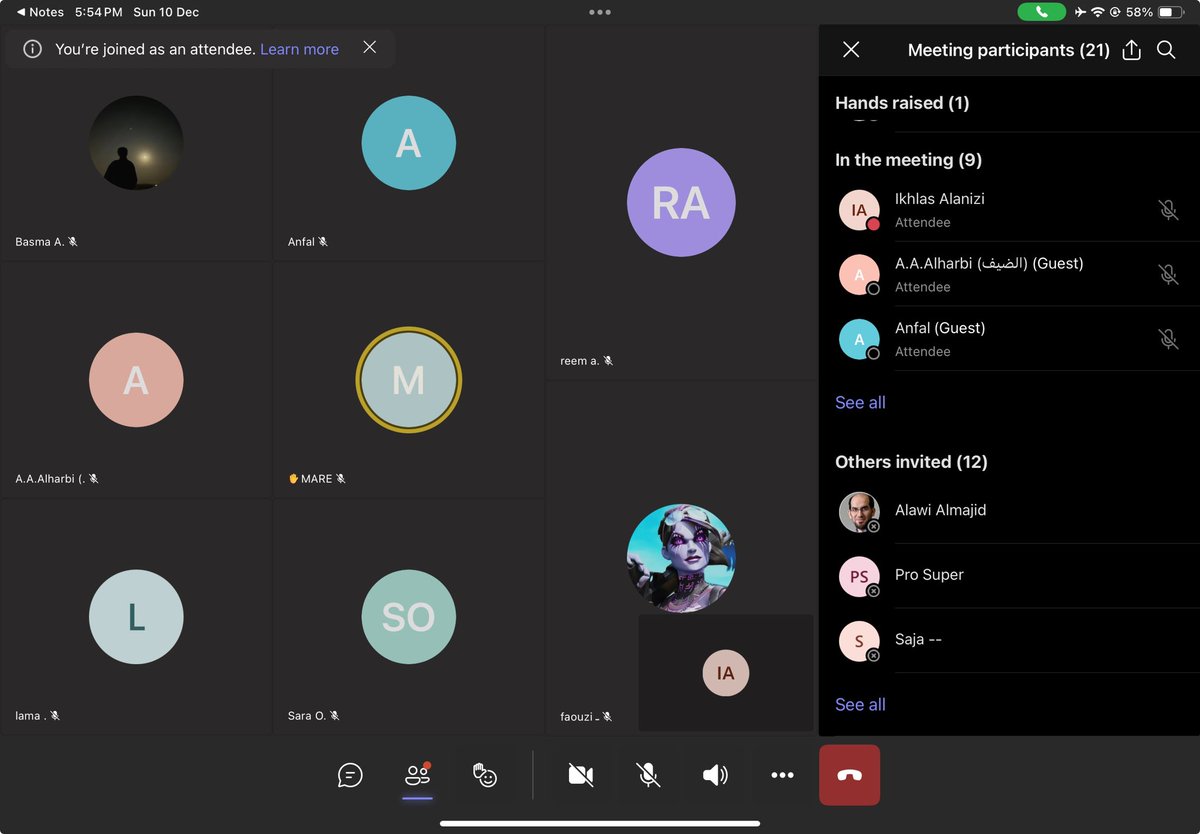See all others invited

click(860, 704)
